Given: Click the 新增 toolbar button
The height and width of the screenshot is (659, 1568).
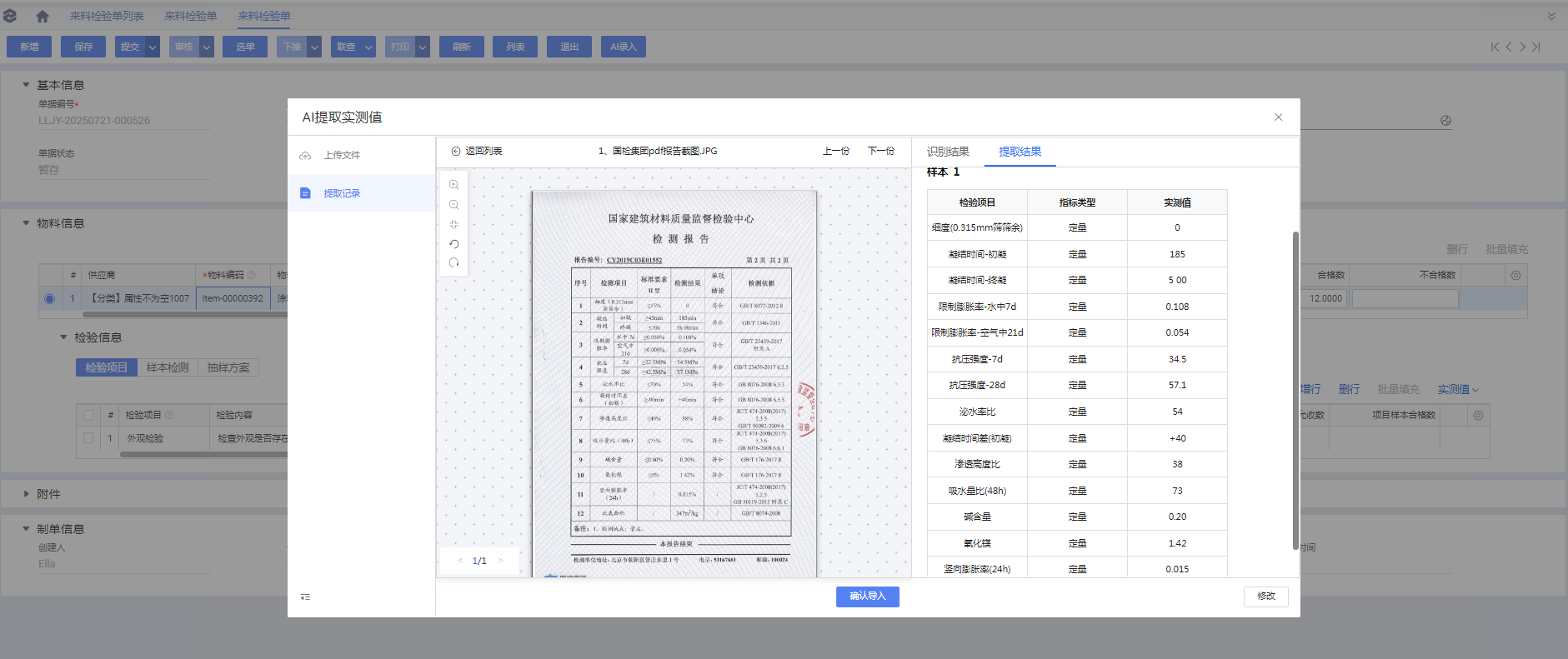Looking at the screenshot, I should [x=29, y=47].
